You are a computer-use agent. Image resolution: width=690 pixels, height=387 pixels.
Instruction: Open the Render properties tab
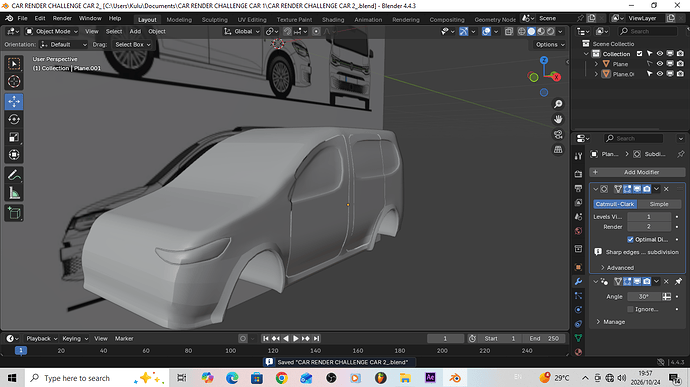point(578,174)
